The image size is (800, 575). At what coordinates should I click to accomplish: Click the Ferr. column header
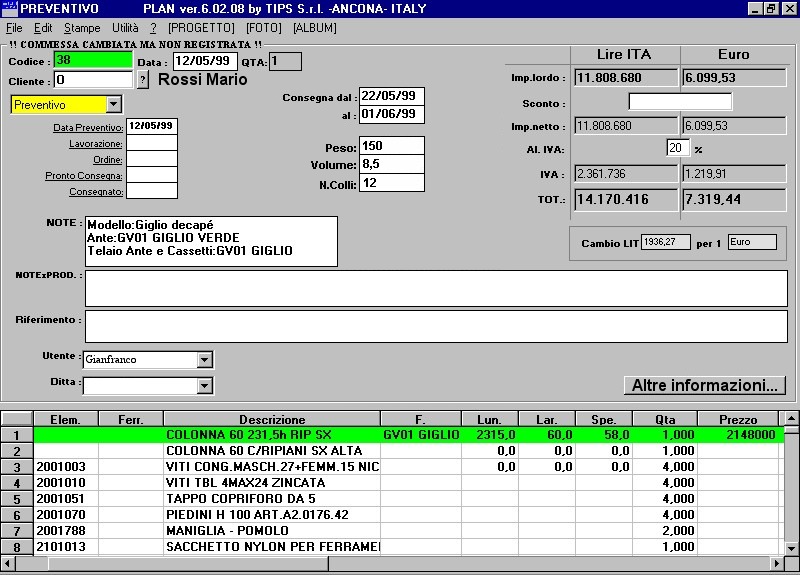click(131, 419)
